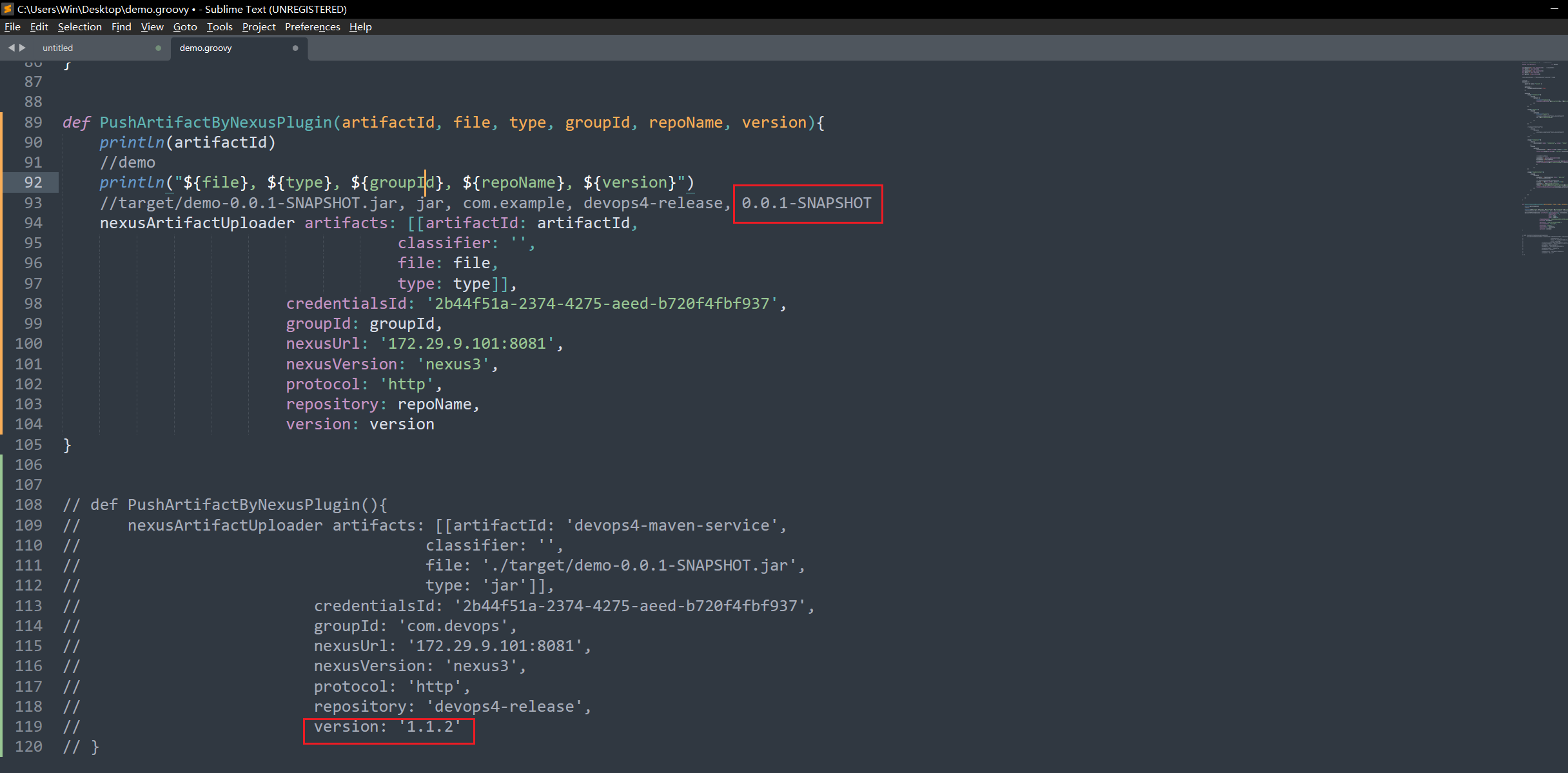Click the credentialsId string on line 98
The height and width of the screenshot is (773, 1568).
pyautogui.click(x=602, y=304)
